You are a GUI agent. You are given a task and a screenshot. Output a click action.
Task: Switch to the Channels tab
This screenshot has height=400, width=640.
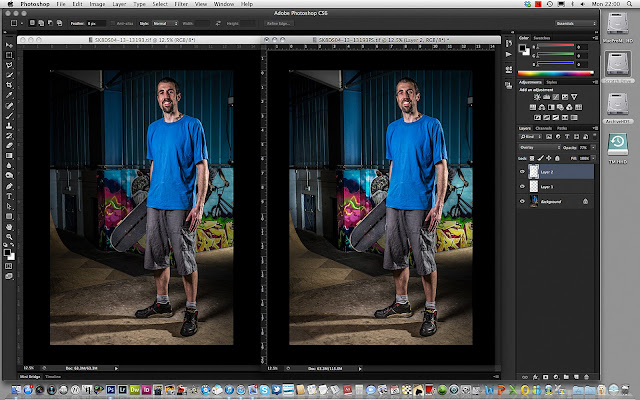click(x=543, y=128)
